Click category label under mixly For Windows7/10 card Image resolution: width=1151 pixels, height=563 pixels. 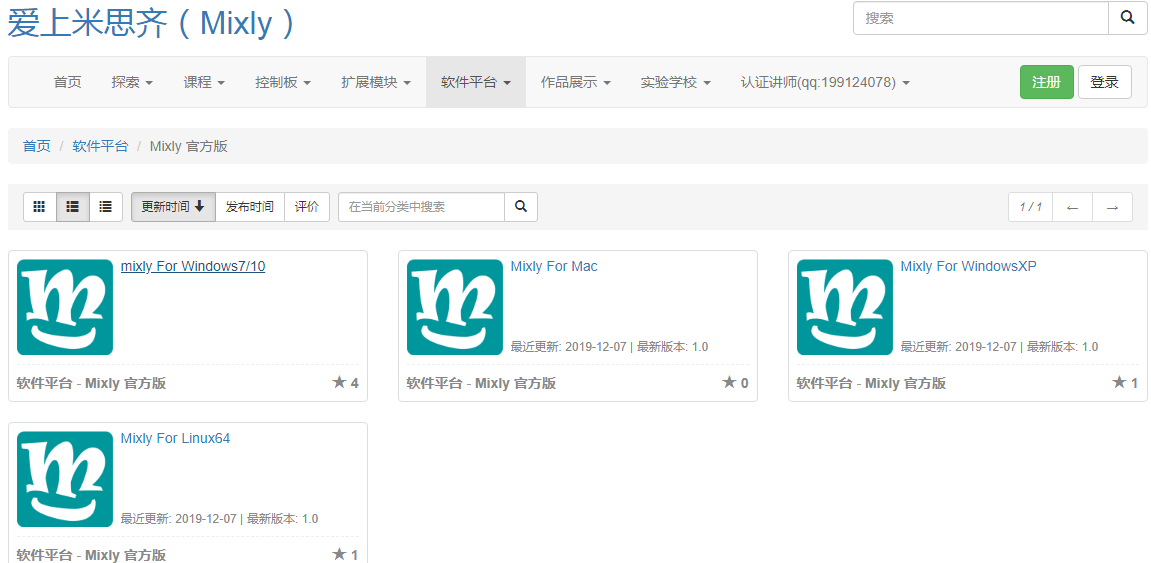91,383
